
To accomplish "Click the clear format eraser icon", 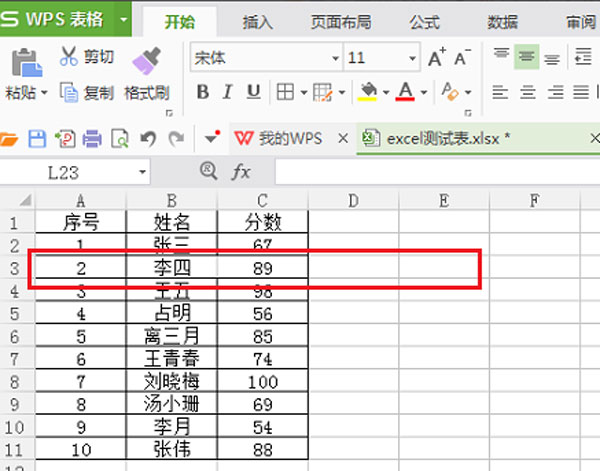I will 450,92.
